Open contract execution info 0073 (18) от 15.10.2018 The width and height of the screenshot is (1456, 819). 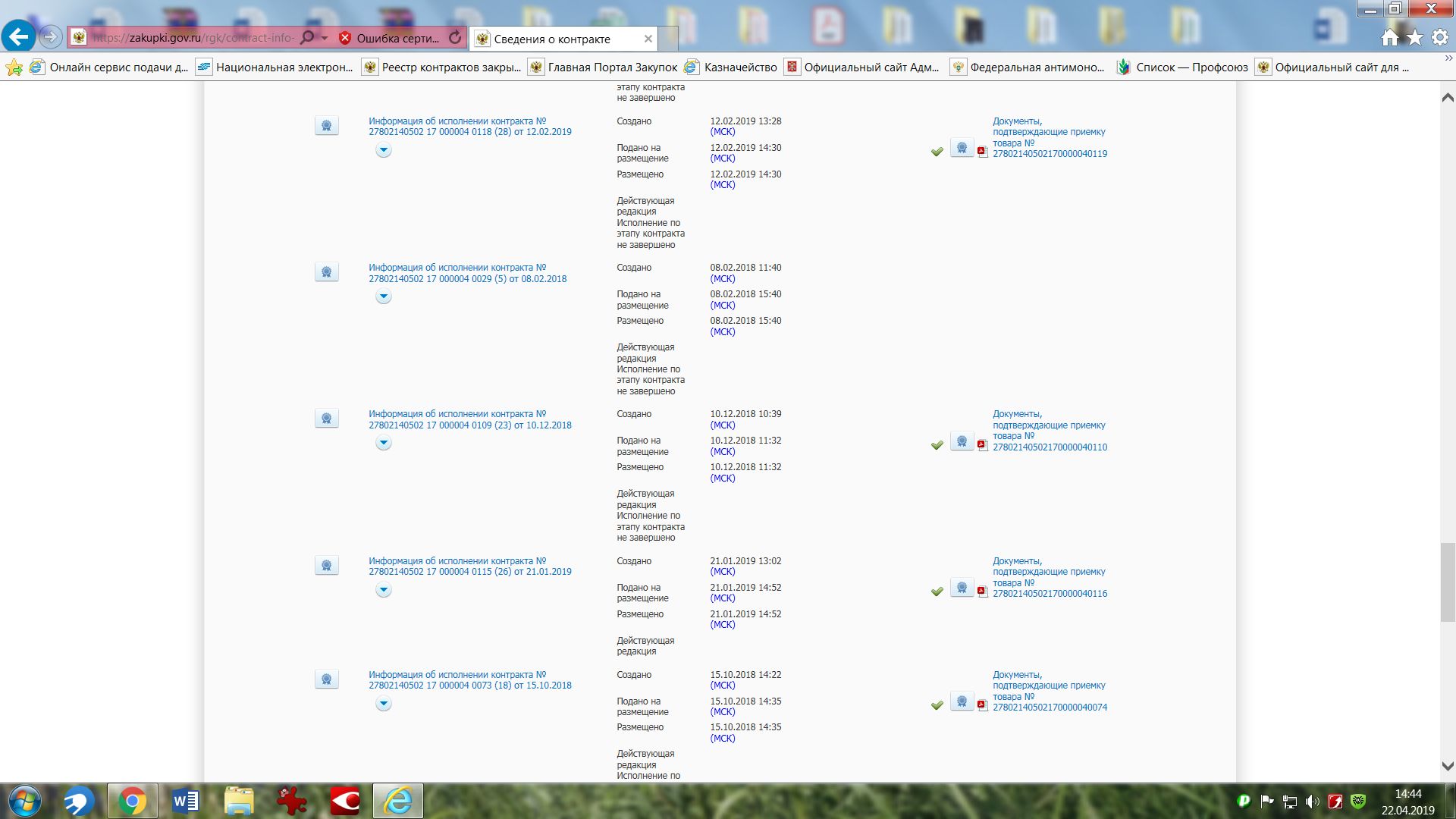point(470,680)
